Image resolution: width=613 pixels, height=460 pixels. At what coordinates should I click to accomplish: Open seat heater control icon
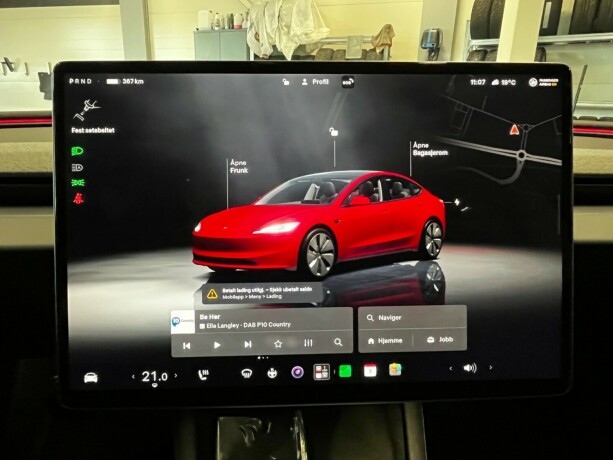coord(203,375)
